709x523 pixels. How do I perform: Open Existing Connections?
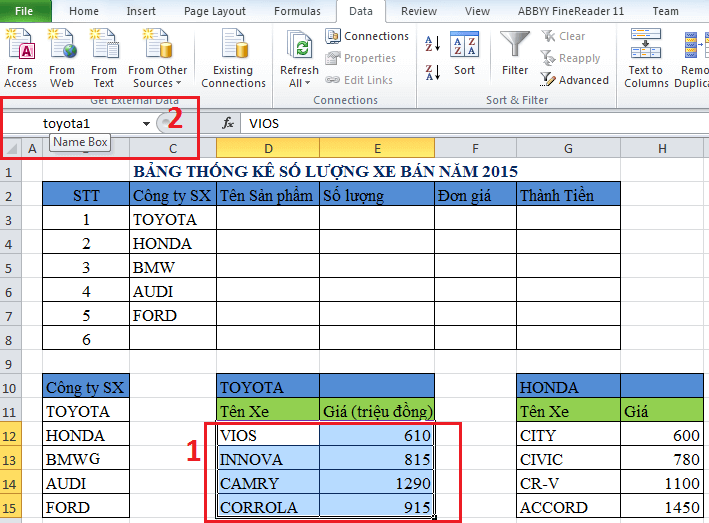click(233, 58)
